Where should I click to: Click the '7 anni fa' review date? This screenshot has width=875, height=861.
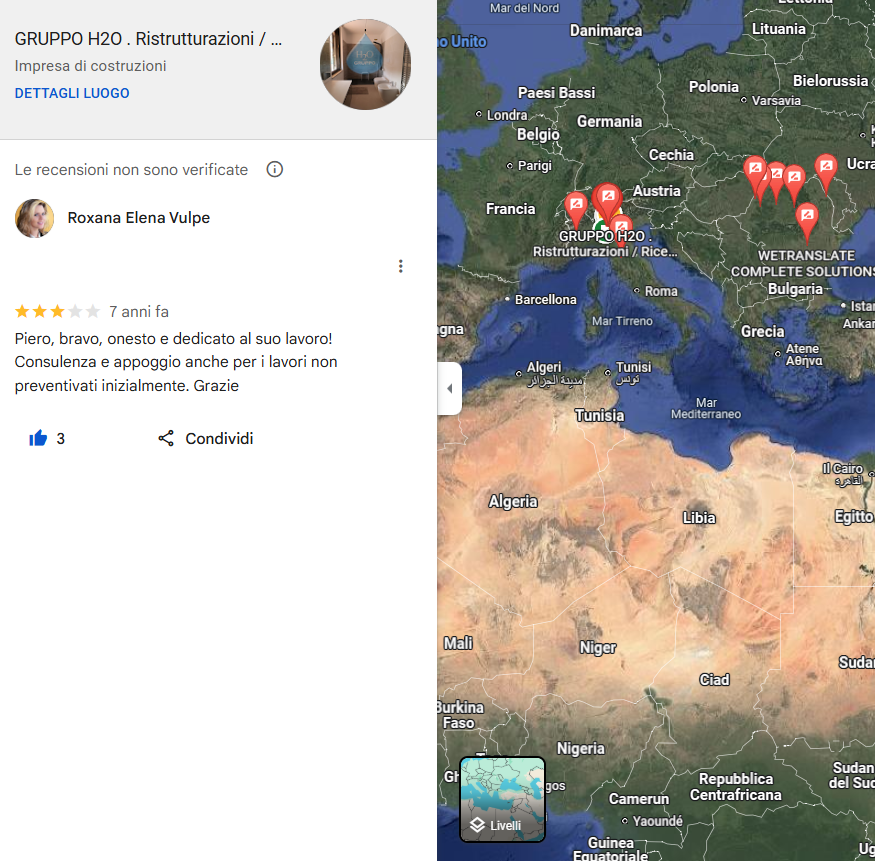[139, 311]
